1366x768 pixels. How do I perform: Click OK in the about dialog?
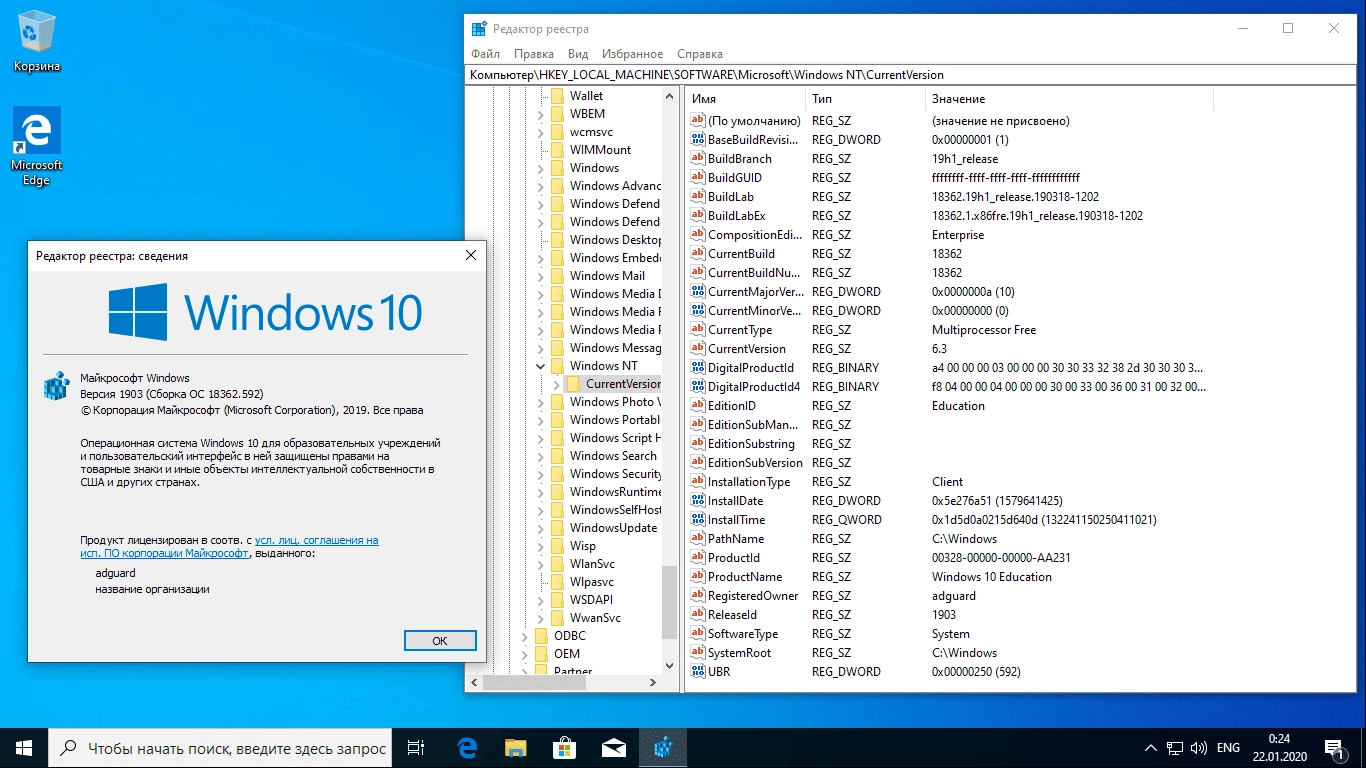click(440, 640)
